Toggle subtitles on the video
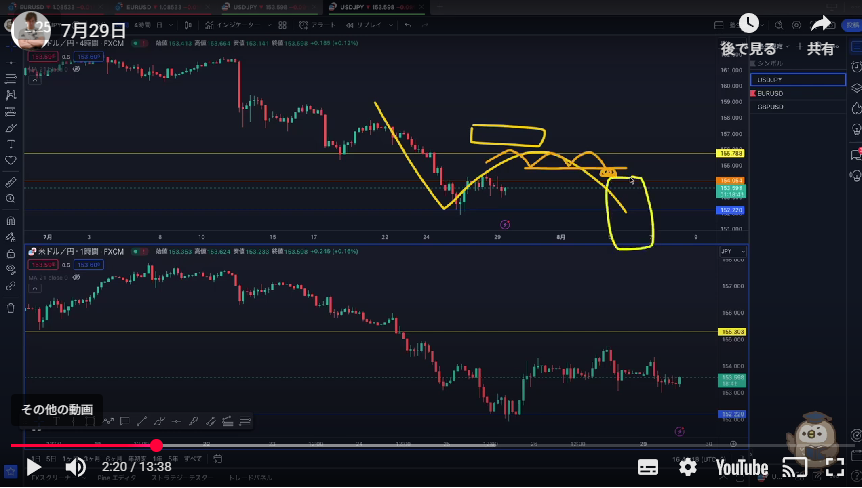Image resolution: width=862 pixels, height=488 pixels. click(648, 467)
